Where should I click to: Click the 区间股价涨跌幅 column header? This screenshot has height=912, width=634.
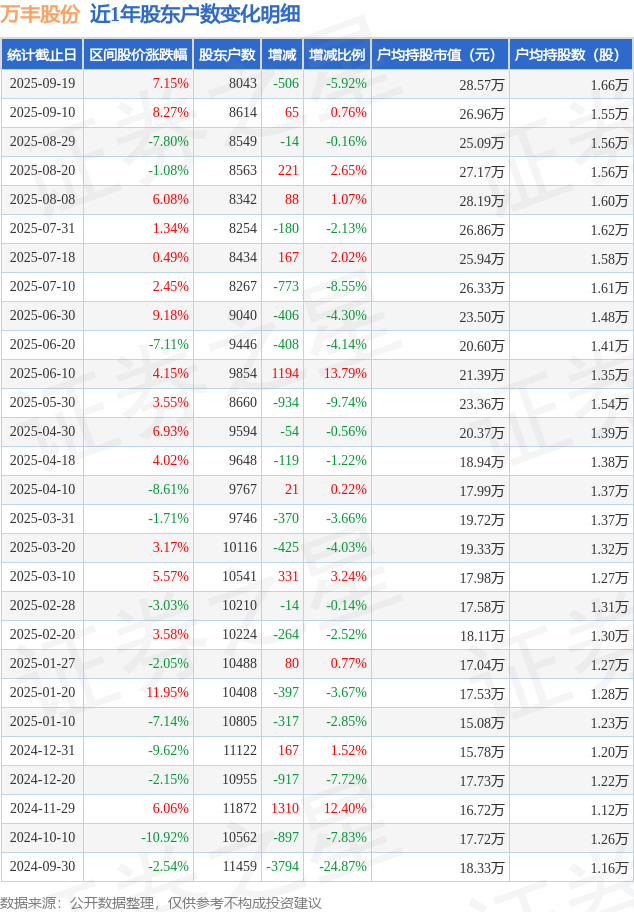pyautogui.click(x=137, y=55)
